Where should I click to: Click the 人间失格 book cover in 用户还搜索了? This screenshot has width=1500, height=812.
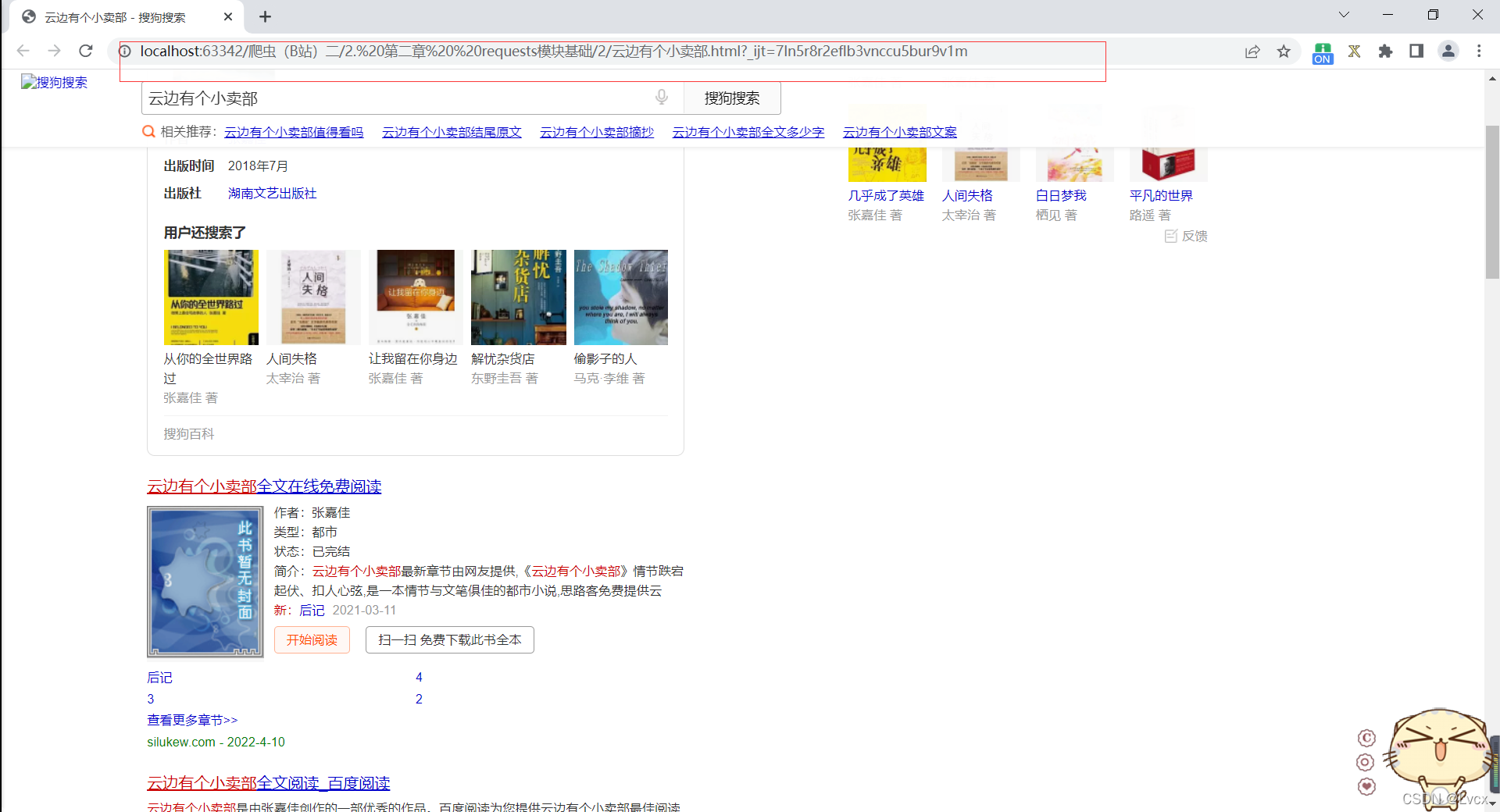pos(313,297)
